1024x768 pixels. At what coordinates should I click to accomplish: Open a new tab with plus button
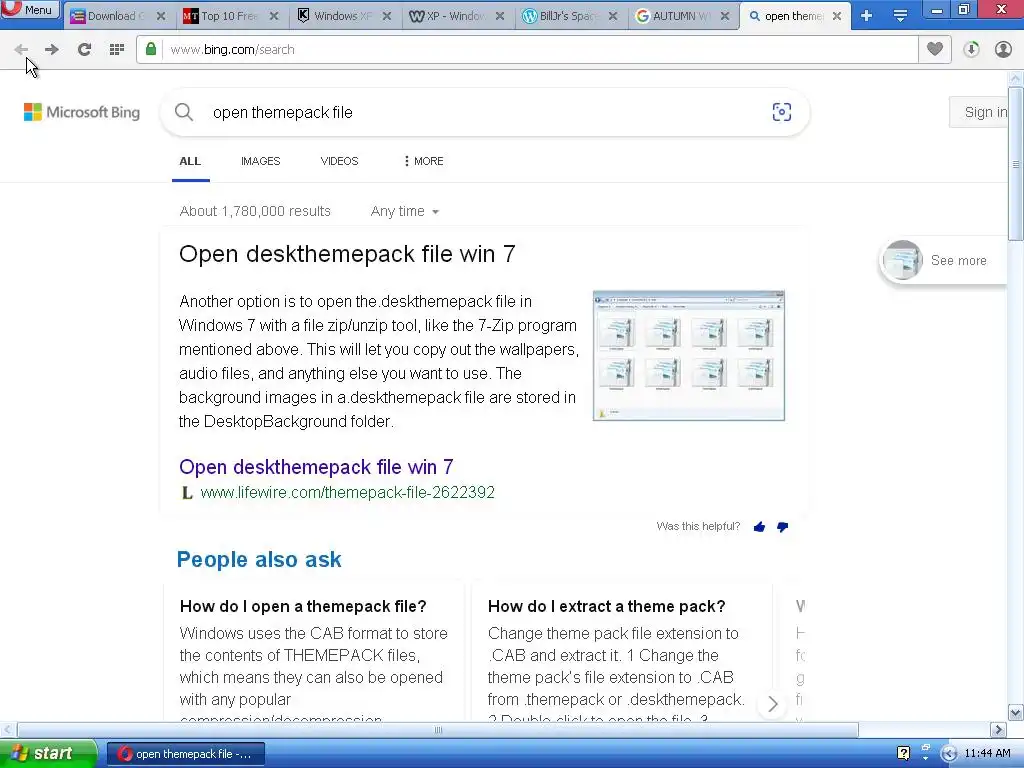pos(867,16)
